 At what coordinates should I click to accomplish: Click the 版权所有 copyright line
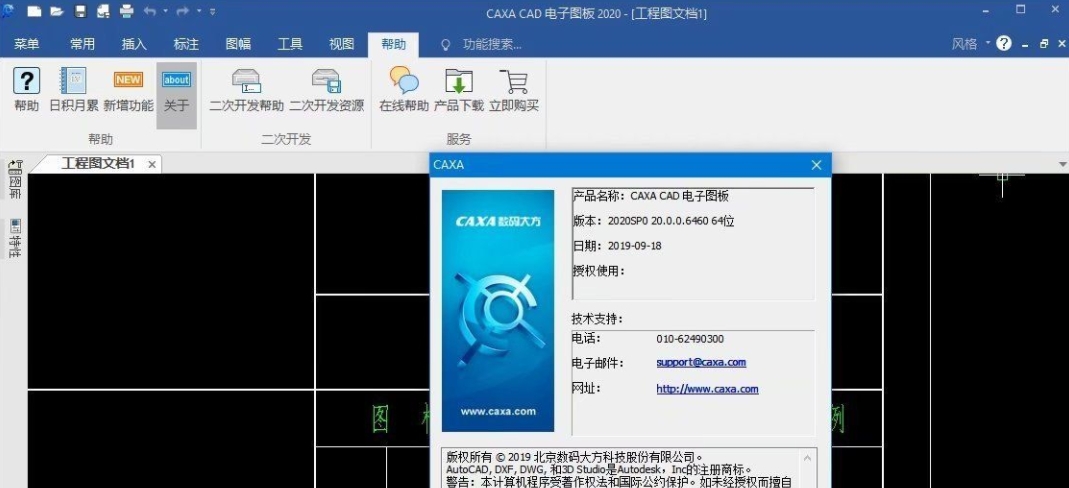[x=576, y=457]
